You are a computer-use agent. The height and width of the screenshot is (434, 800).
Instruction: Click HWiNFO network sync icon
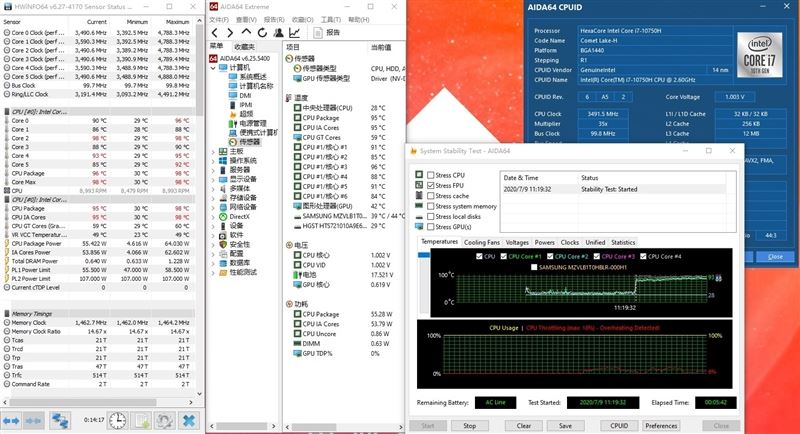coord(60,421)
